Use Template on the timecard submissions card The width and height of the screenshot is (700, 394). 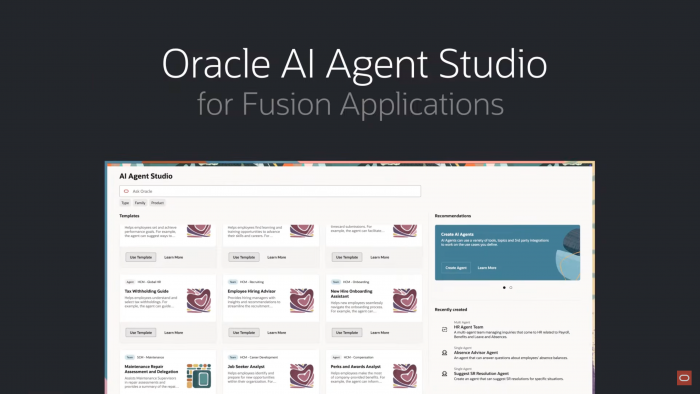click(x=347, y=257)
